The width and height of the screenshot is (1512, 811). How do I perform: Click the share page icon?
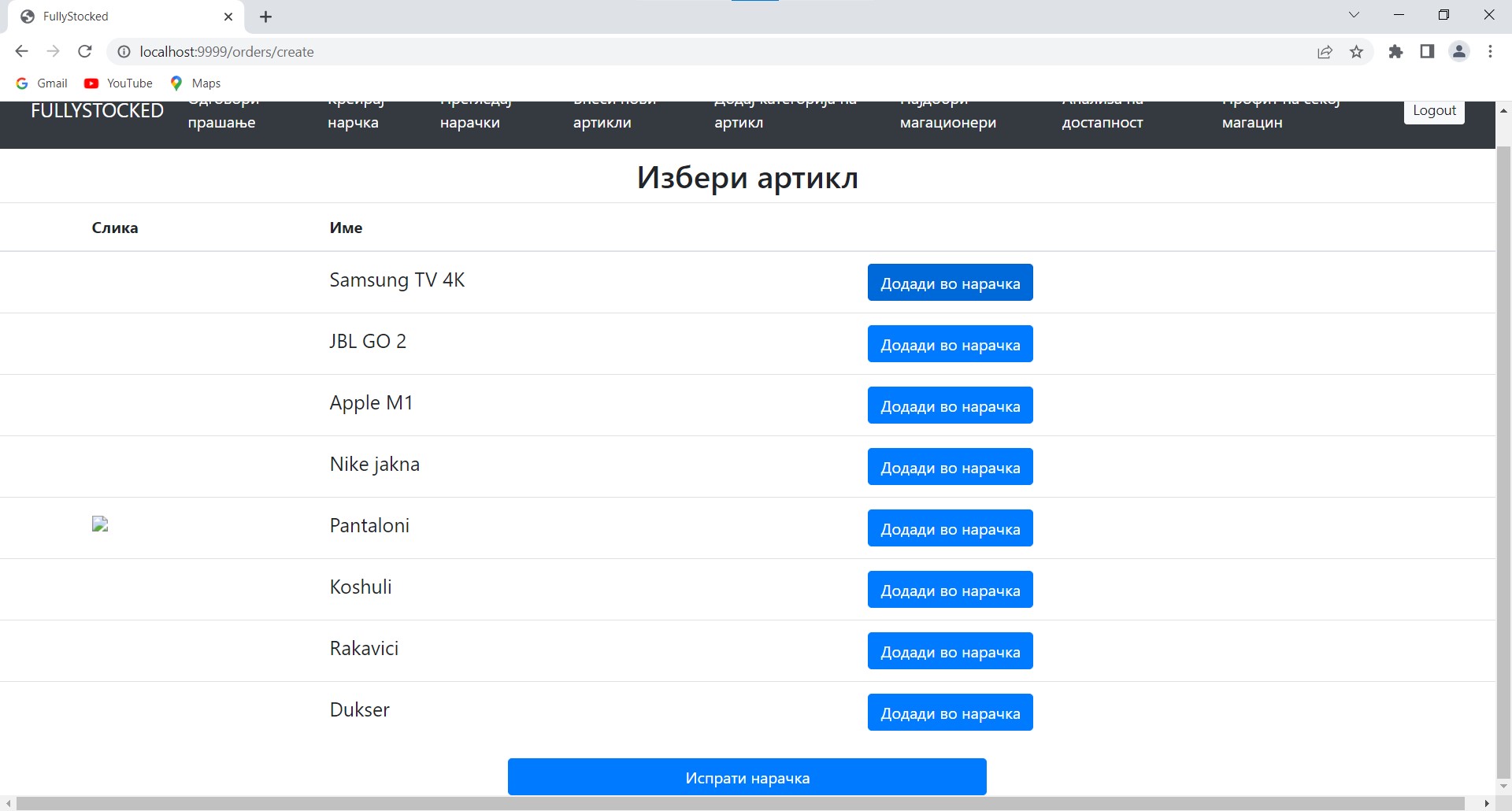coord(1325,52)
